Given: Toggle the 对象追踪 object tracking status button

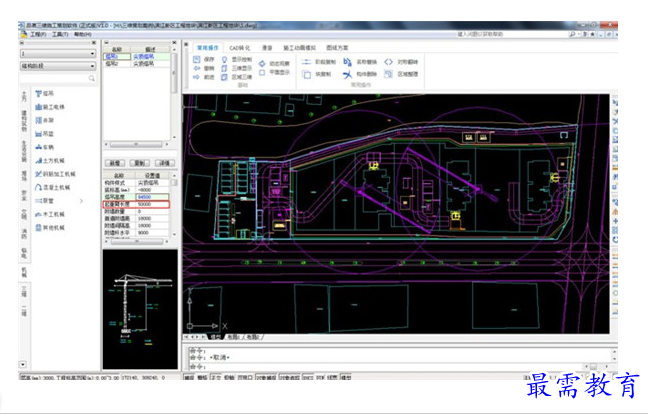Looking at the screenshot, I should (289, 377).
